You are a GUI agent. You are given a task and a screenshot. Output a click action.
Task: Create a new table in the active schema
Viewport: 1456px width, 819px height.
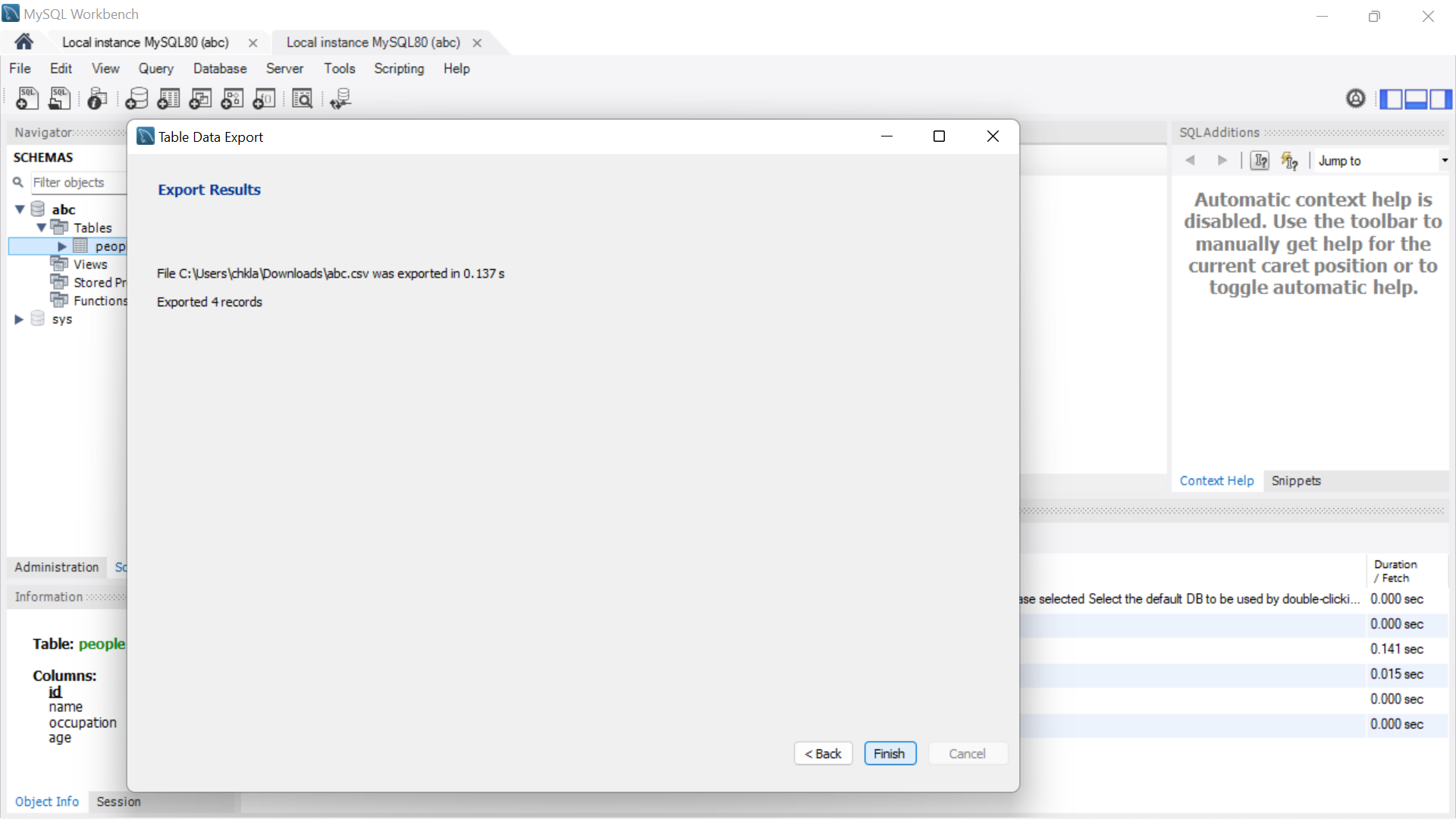click(168, 99)
